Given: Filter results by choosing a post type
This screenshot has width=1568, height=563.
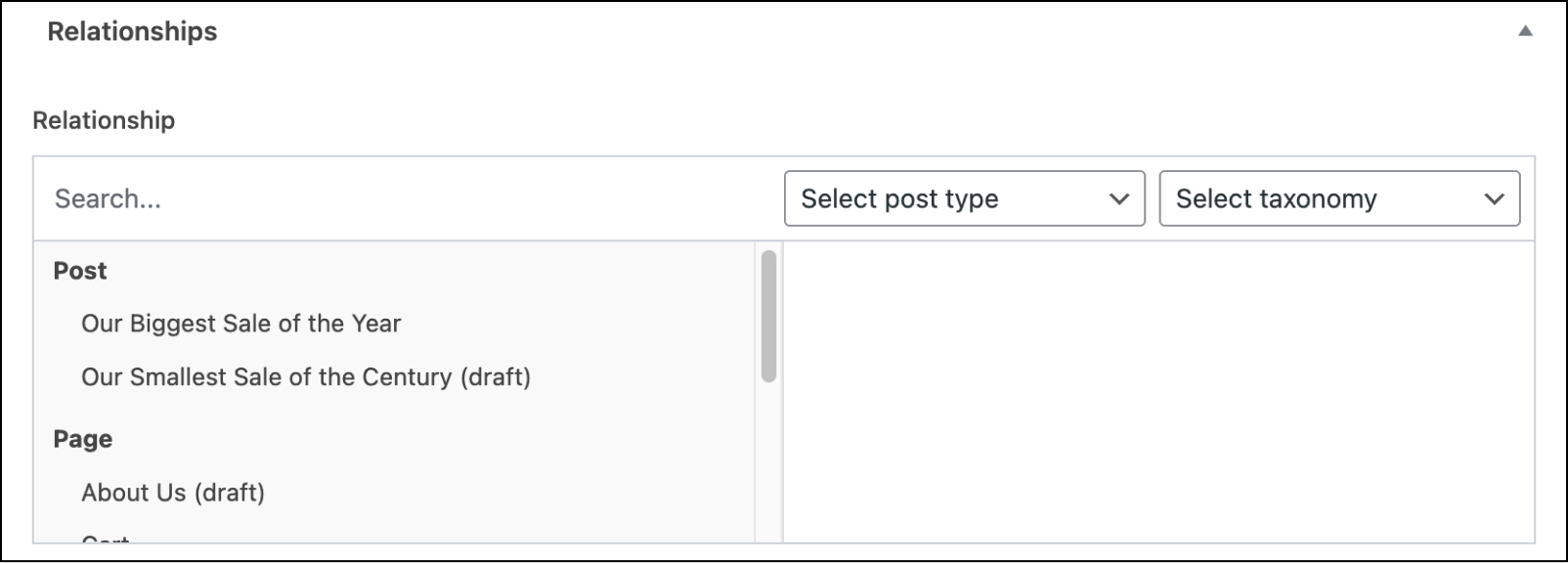Looking at the screenshot, I should point(965,198).
